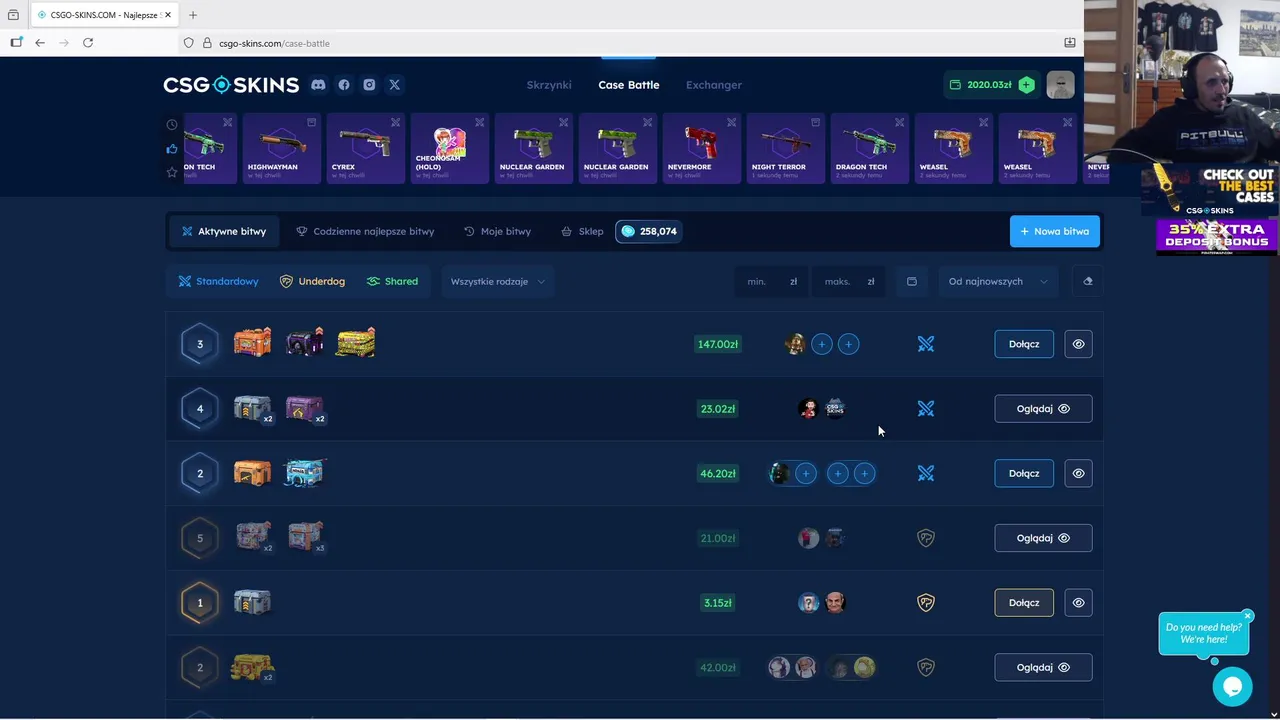This screenshot has width=1280, height=720.
Task: Join the 147.00zł battle with Dołącz
Action: coord(1024,344)
